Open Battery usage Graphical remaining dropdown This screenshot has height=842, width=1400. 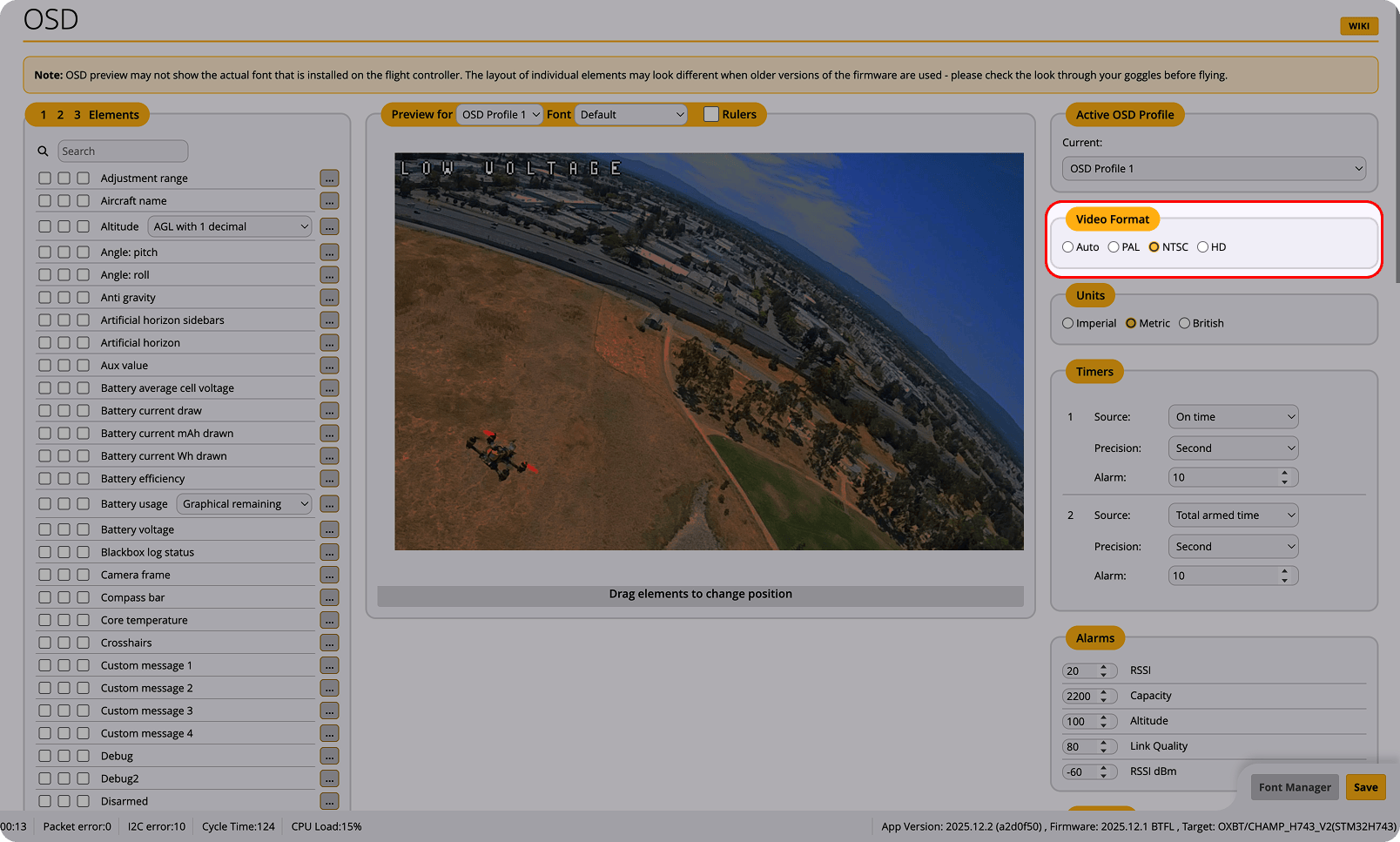tap(245, 504)
